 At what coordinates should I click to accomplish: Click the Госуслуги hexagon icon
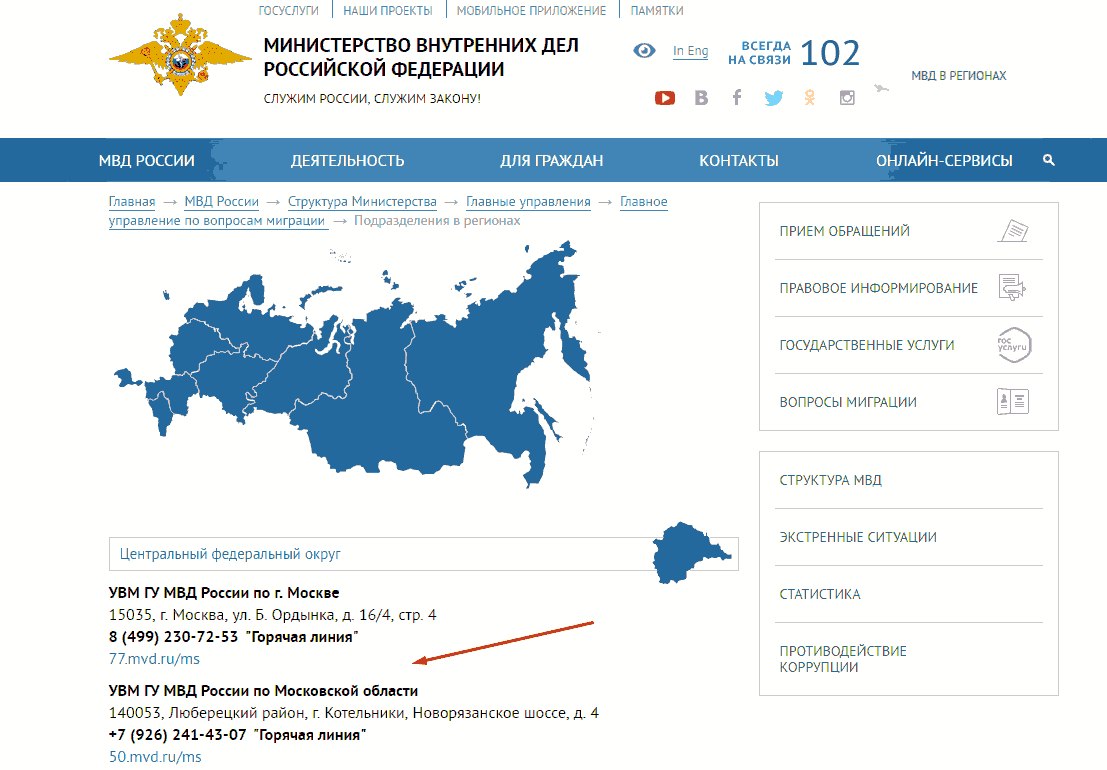point(1014,345)
